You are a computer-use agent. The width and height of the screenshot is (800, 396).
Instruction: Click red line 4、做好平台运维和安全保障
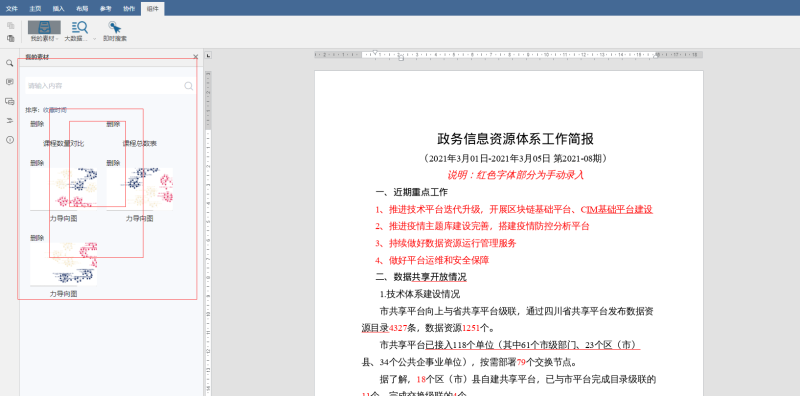click(432, 260)
